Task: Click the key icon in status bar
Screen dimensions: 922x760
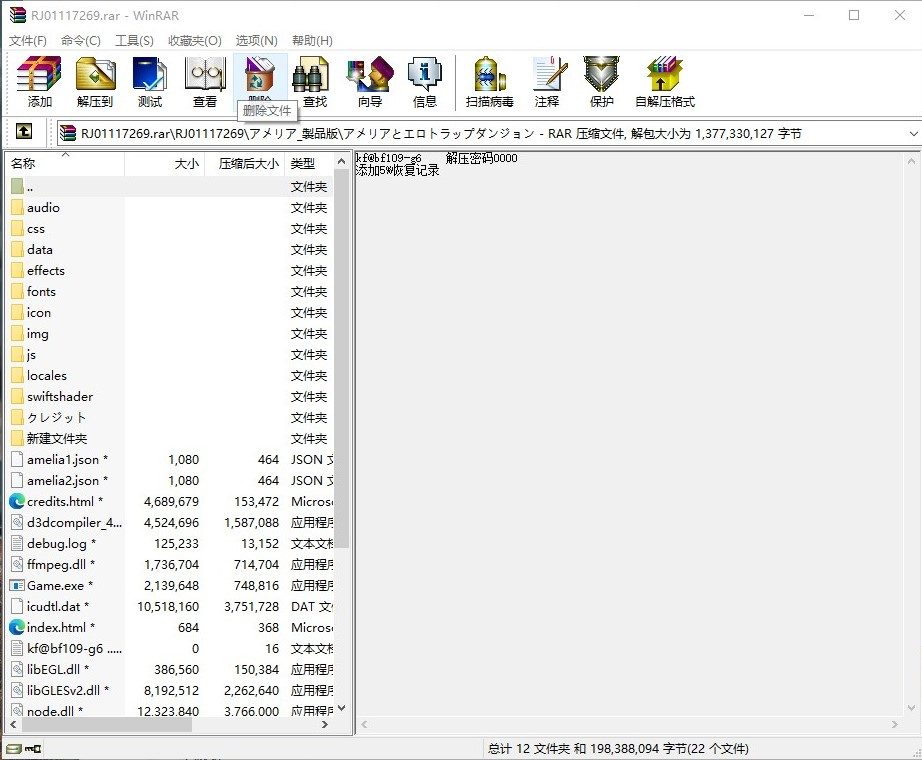Action: click(x=34, y=748)
